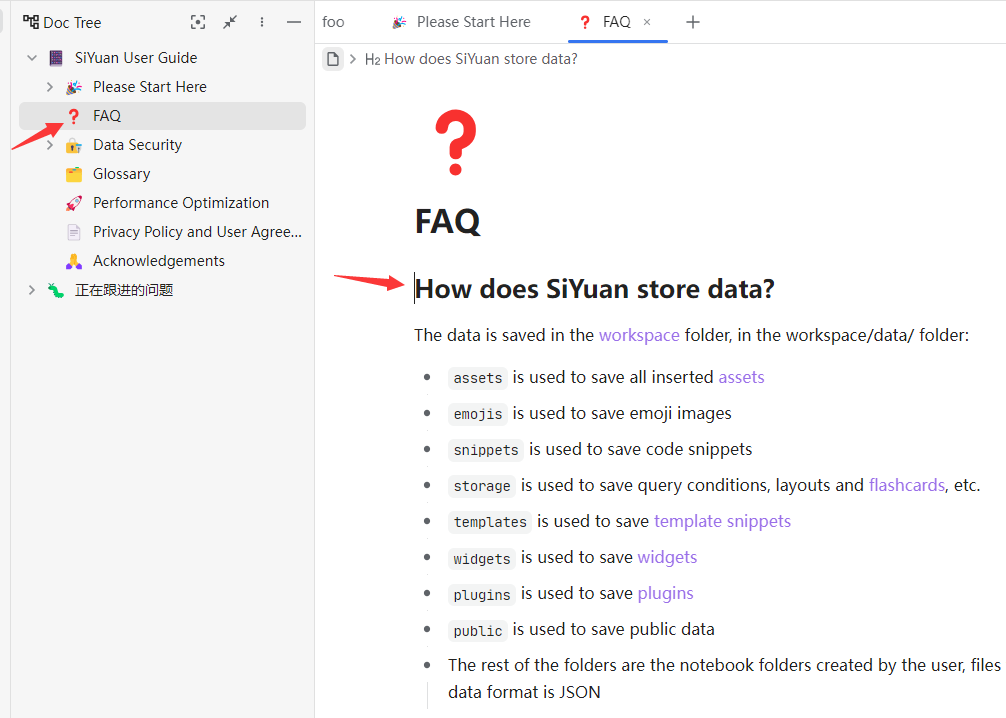Open Performance Optimization document

(x=181, y=203)
